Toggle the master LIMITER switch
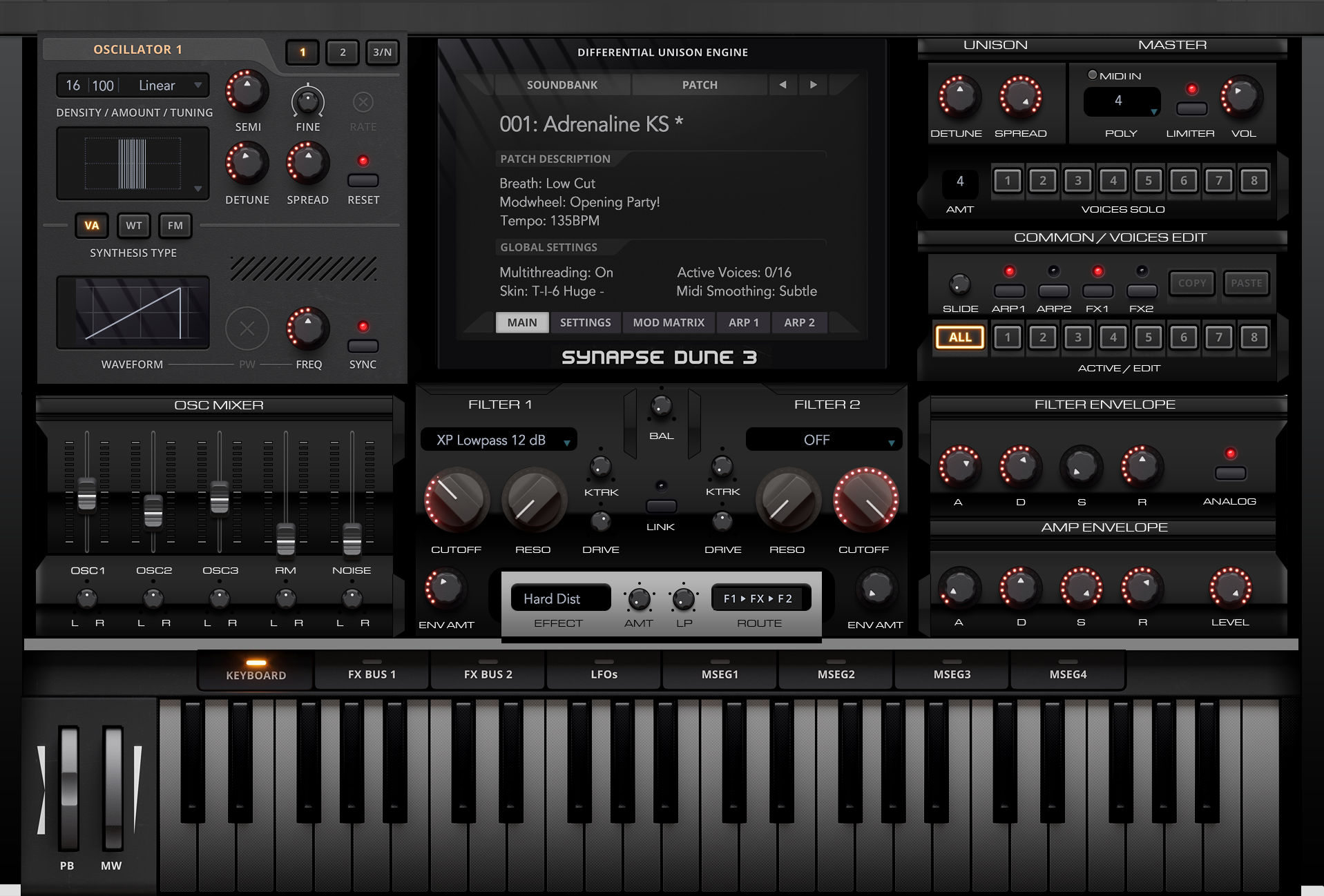 [1191, 109]
